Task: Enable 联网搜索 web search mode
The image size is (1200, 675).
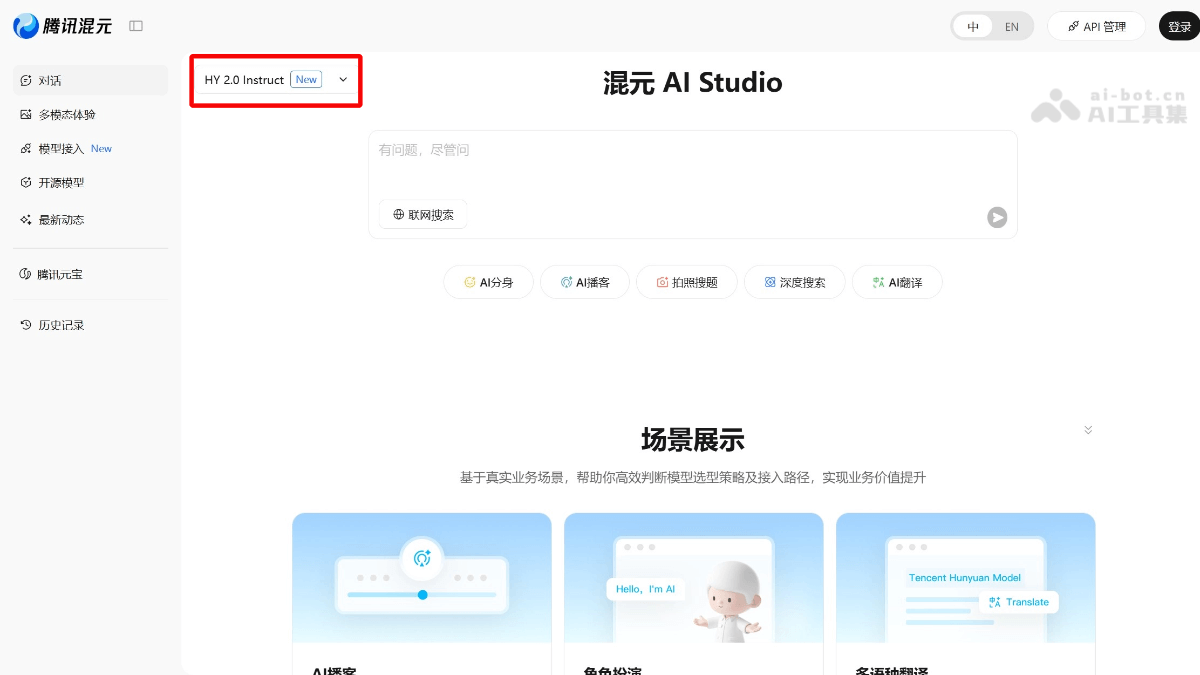Action: tap(422, 214)
